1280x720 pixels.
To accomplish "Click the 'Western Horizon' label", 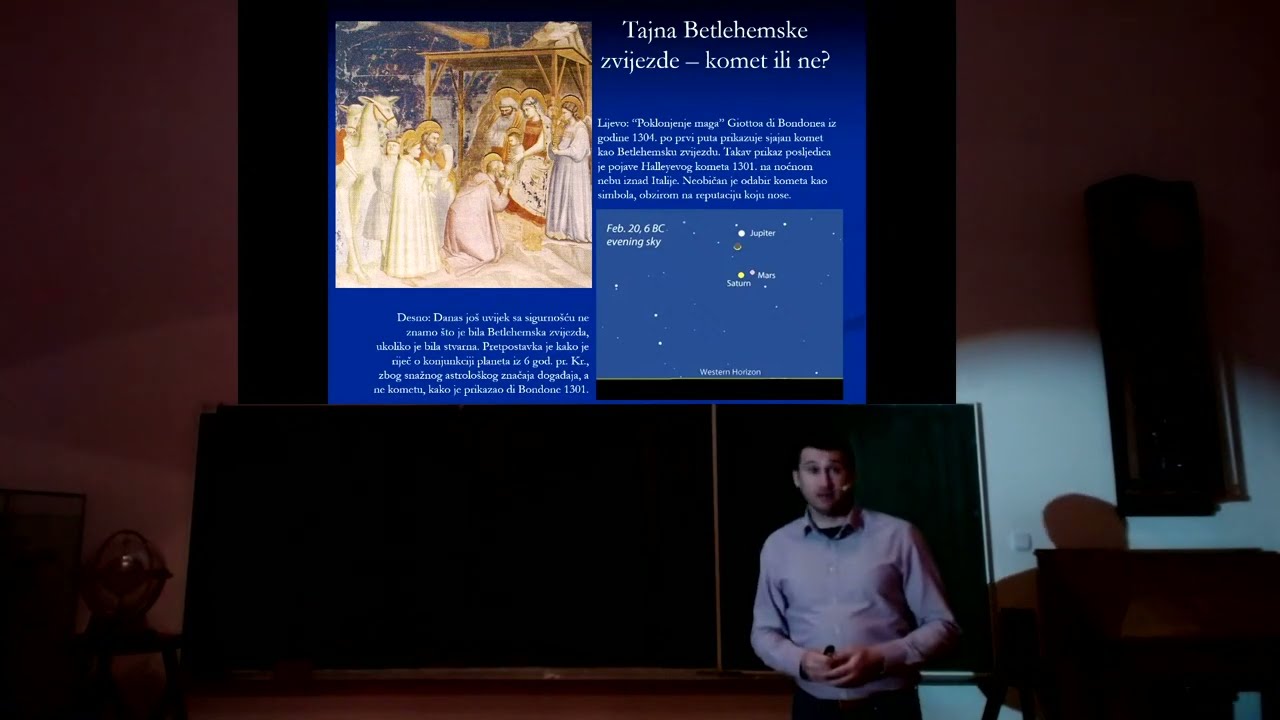I will point(730,372).
